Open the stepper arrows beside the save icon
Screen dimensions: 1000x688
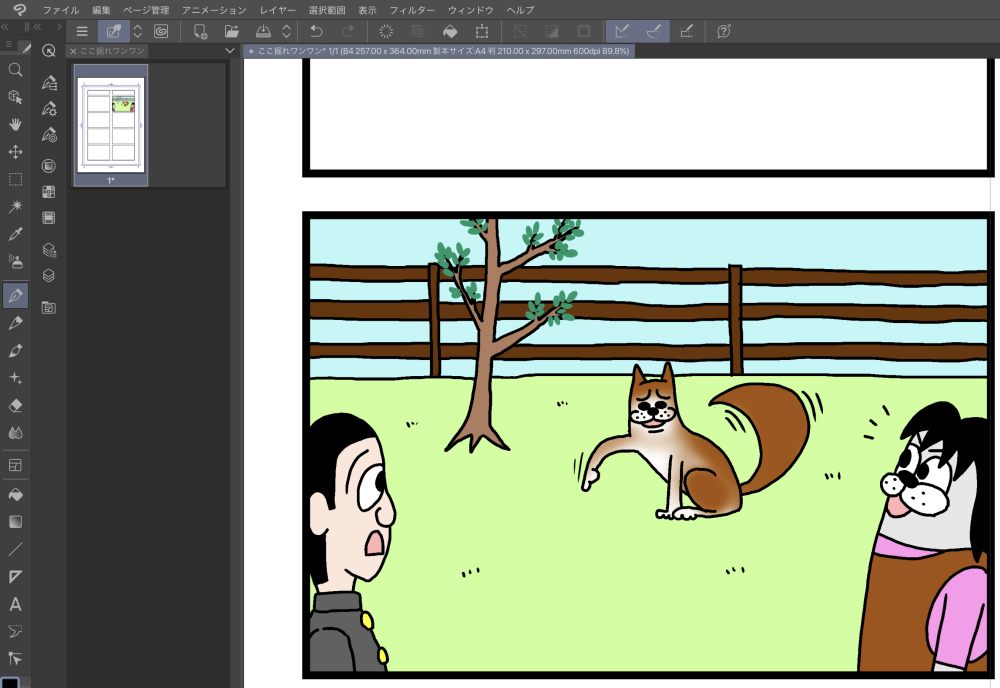click(287, 31)
